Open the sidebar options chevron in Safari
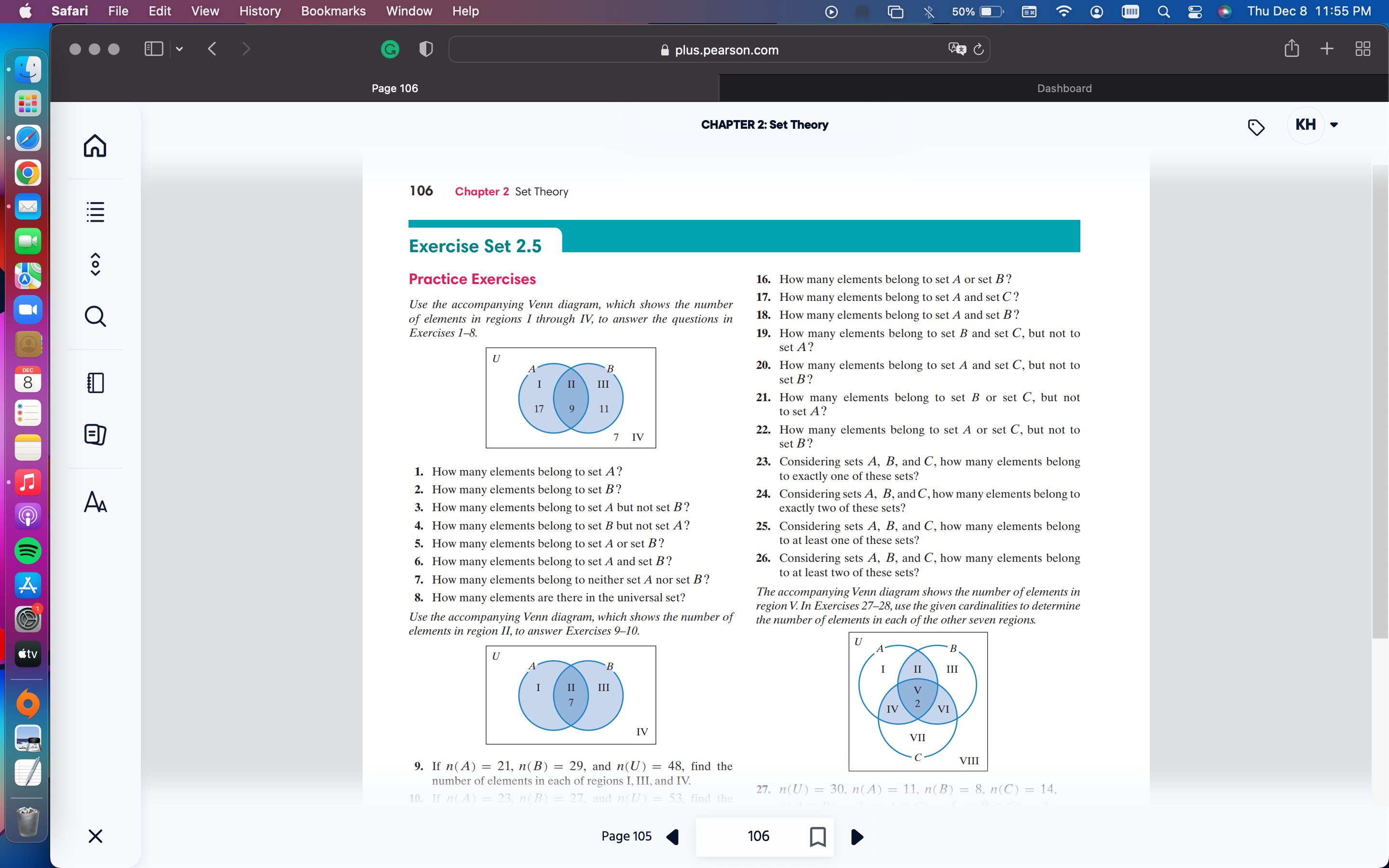This screenshot has height=868, width=1389. 179,49
